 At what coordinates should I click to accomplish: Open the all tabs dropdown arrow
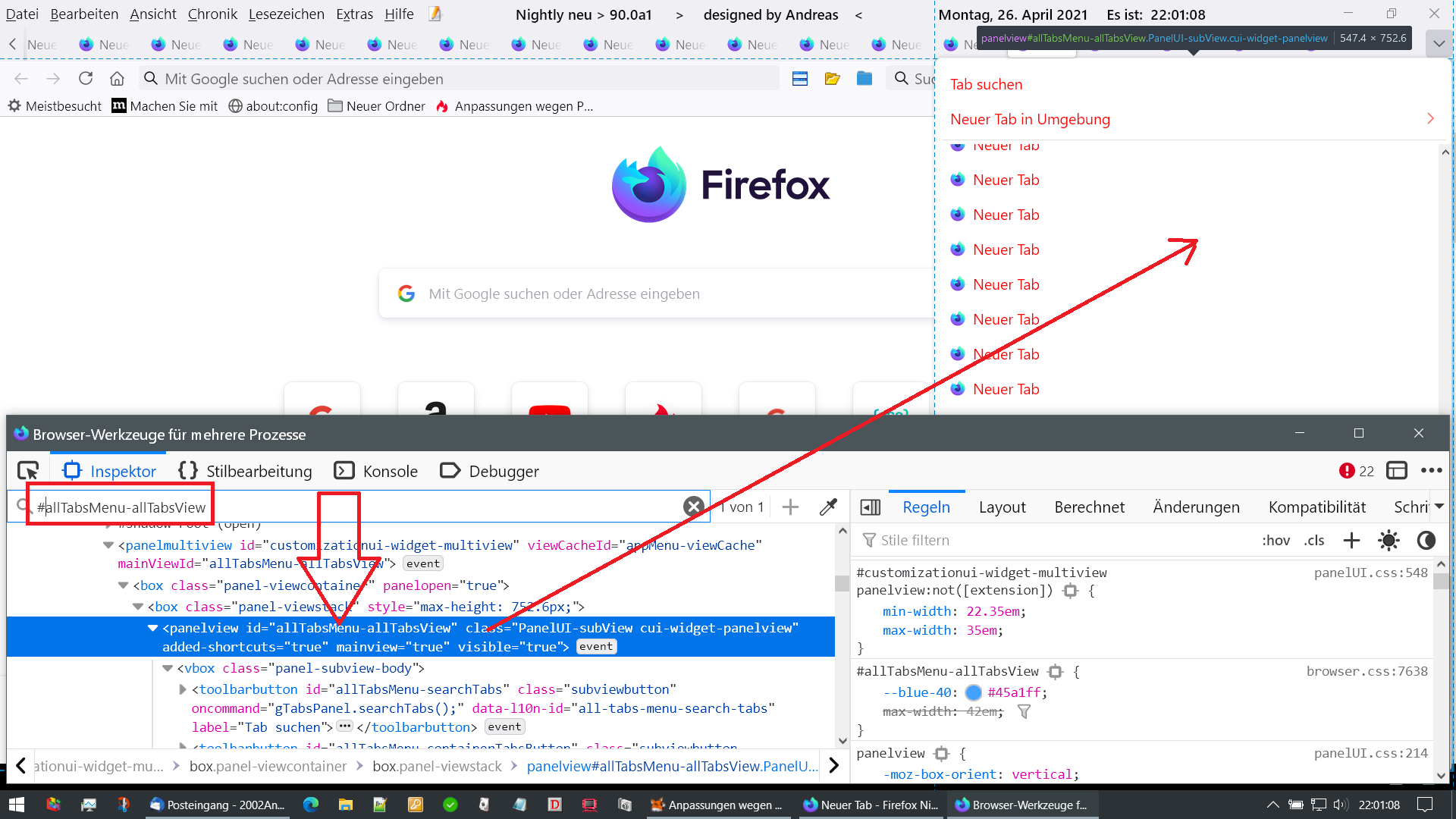pyautogui.click(x=1439, y=44)
